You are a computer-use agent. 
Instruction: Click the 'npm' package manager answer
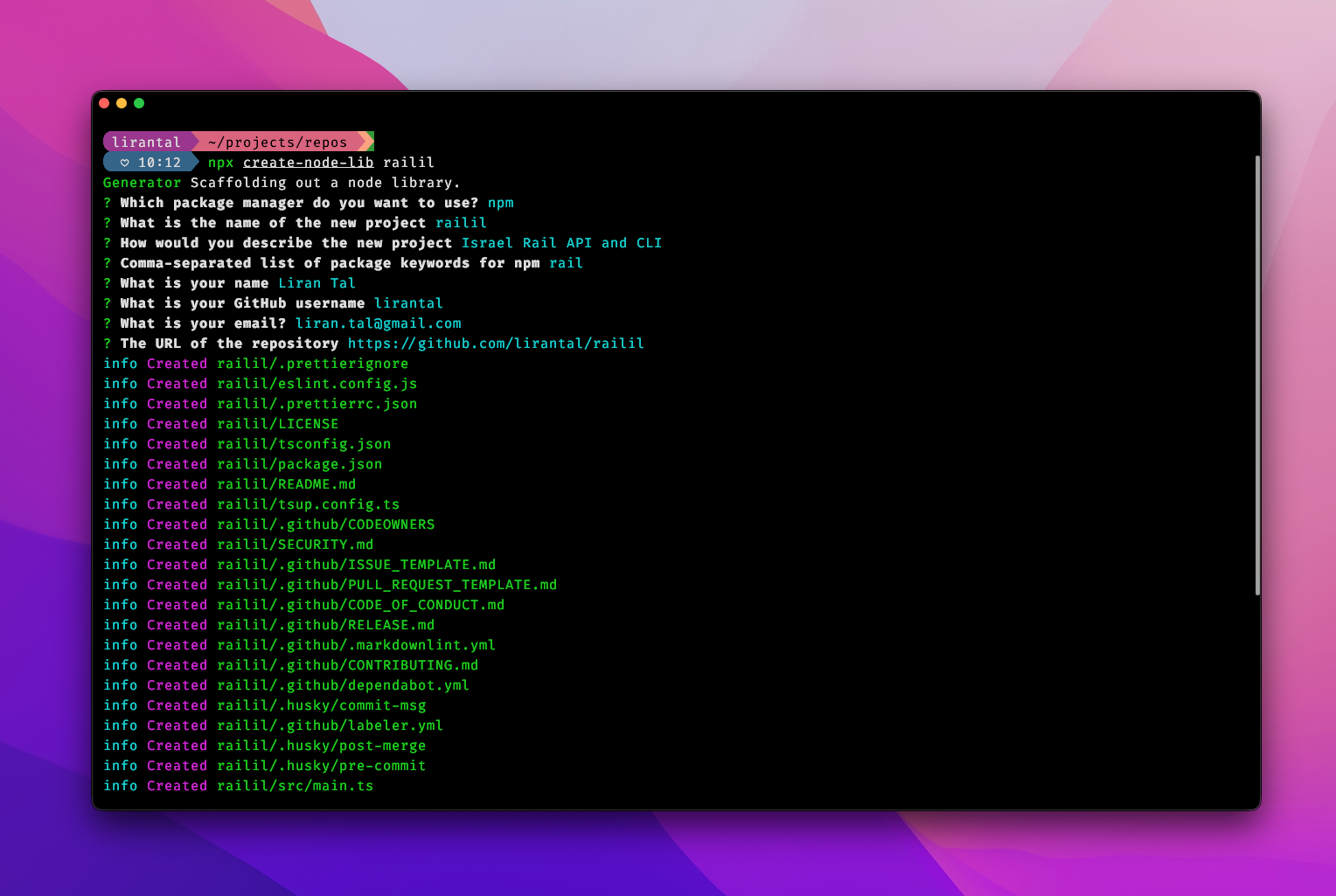pyautogui.click(x=500, y=203)
